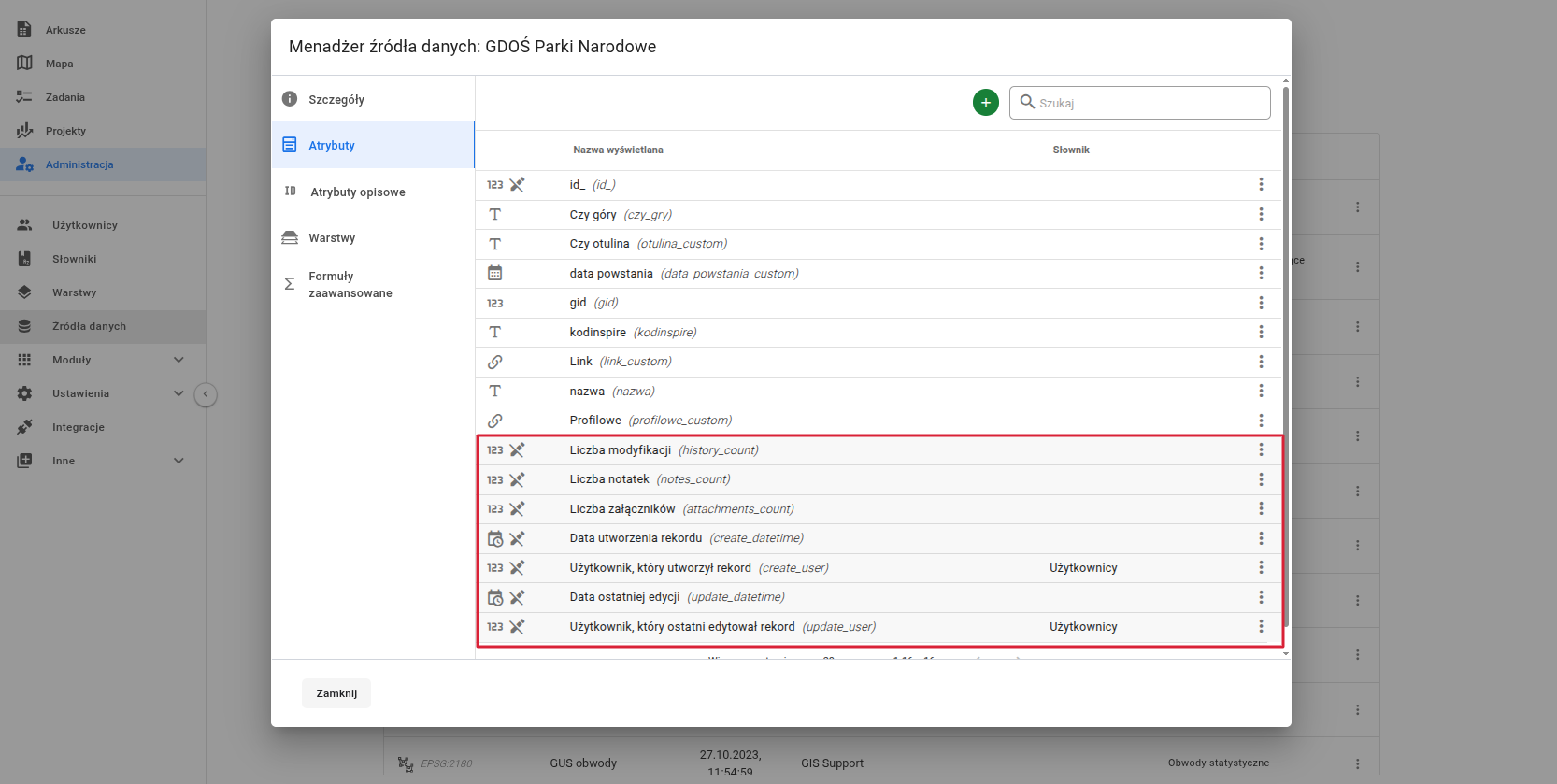Click the link icon beside Profilowe attribute

pyautogui.click(x=495, y=421)
